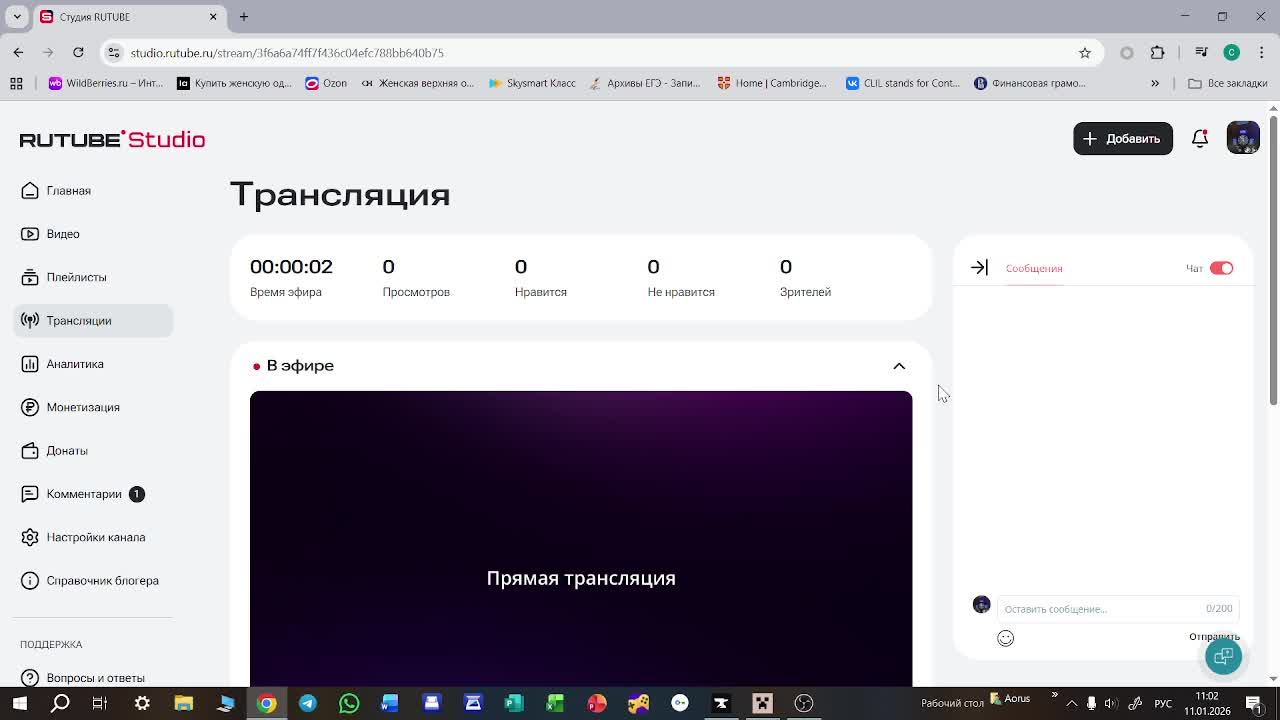The height and width of the screenshot is (720, 1280).
Task: Click the Справочник блогера icon
Action: point(30,581)
